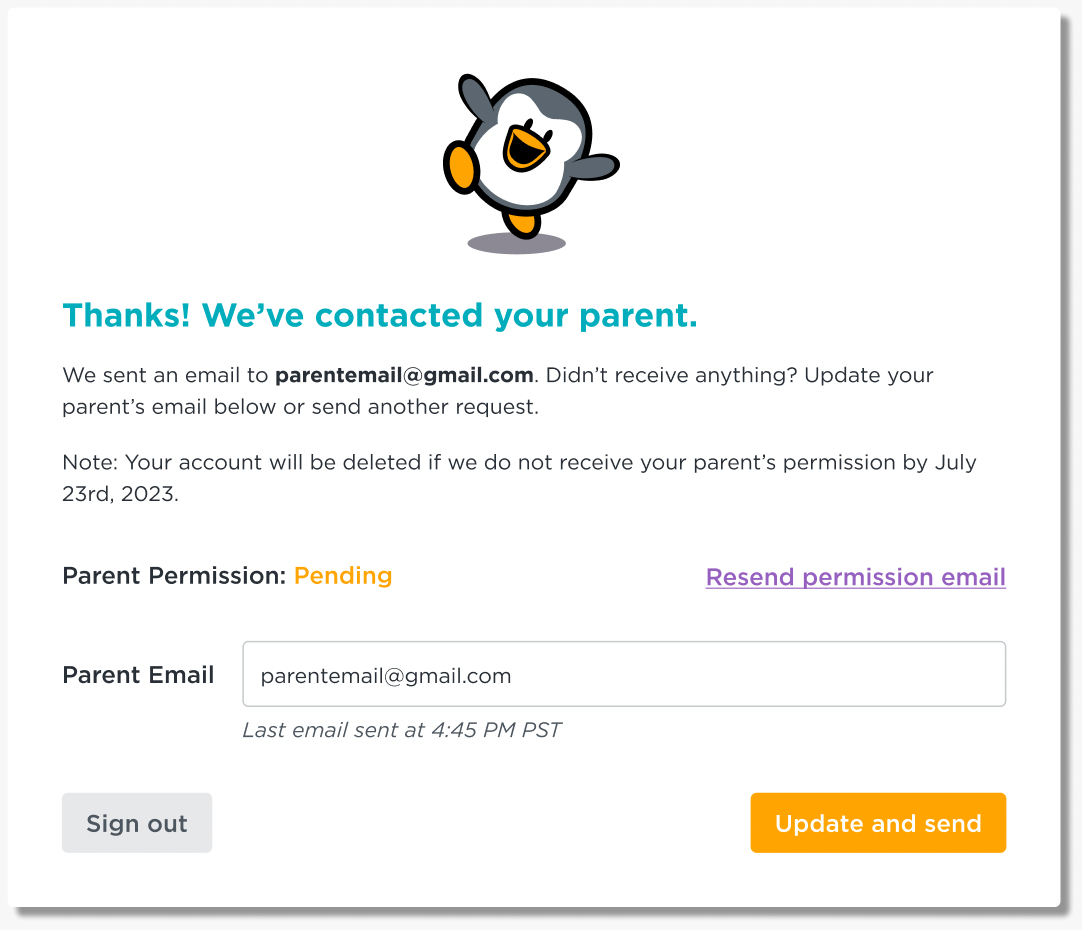Click the penguin's raised grey flipper
Screen dimensions: 1082x930
point(475,96)
